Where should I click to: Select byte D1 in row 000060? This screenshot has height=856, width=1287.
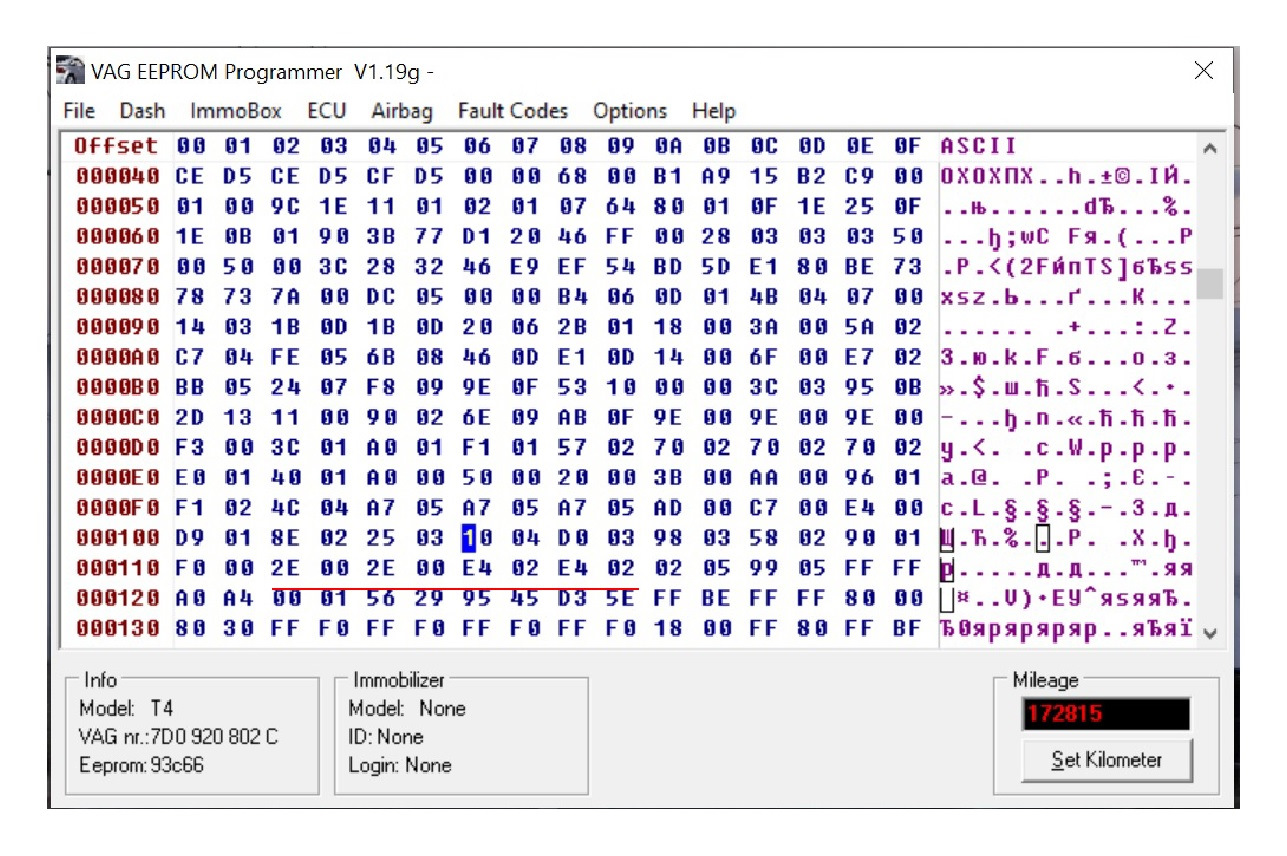(x=477, y=237)
